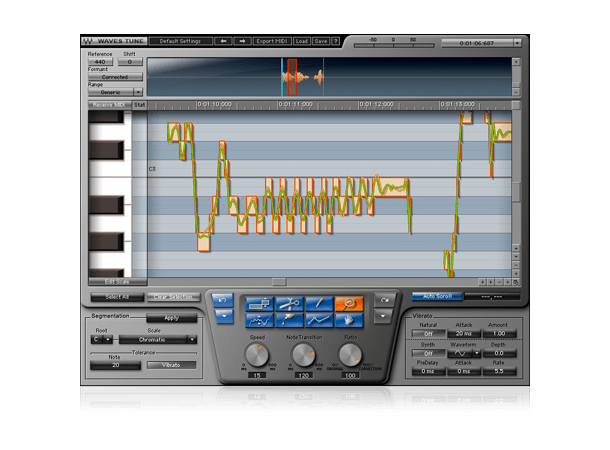610x450 pixels.
Task: Click the Note Transition knob
Action: (x=303, y=355)
